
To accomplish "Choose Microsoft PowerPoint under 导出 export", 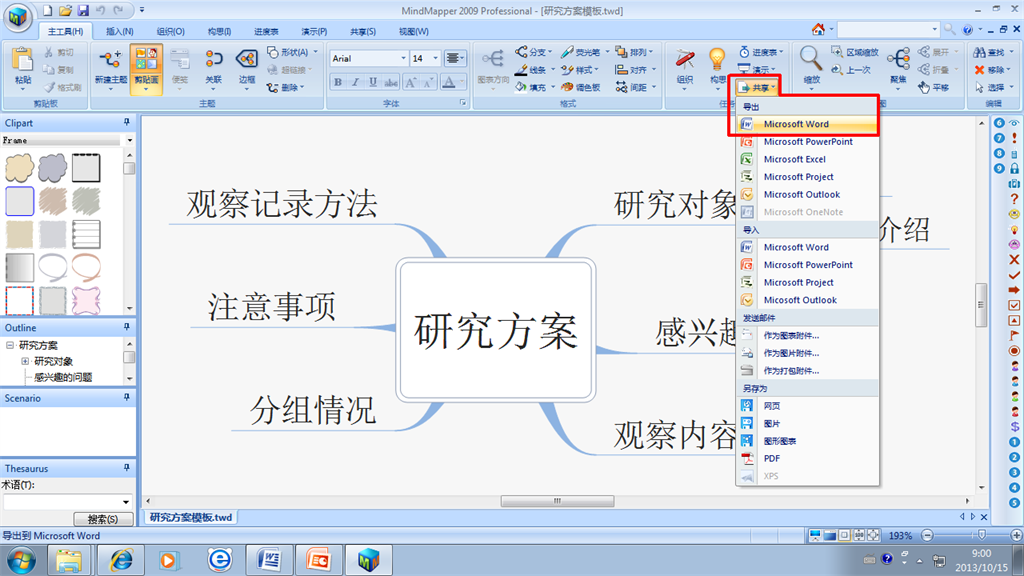I will 807,142.
